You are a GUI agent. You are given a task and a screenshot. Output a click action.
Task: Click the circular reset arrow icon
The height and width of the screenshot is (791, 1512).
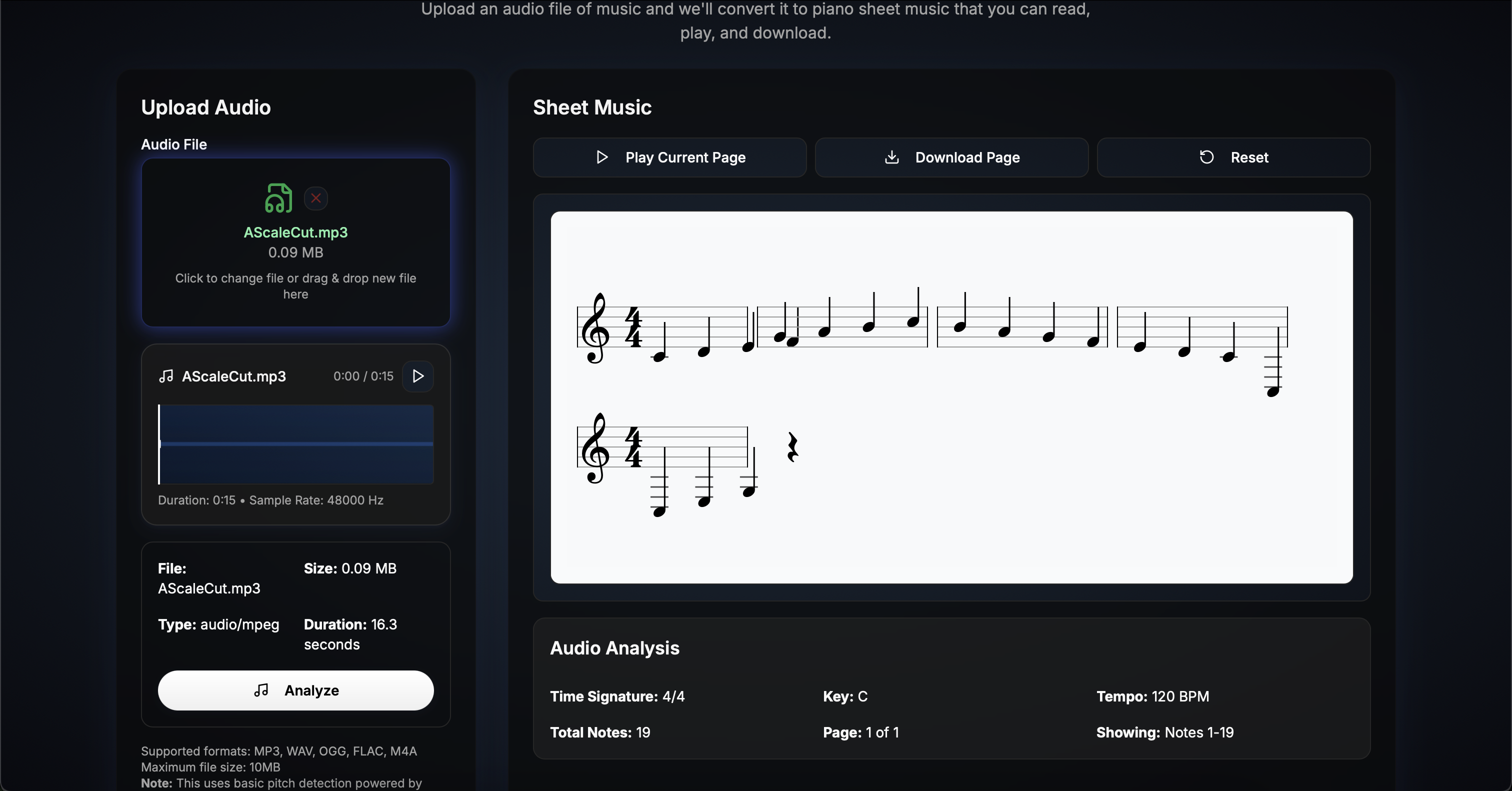[x=1206, y=157]
